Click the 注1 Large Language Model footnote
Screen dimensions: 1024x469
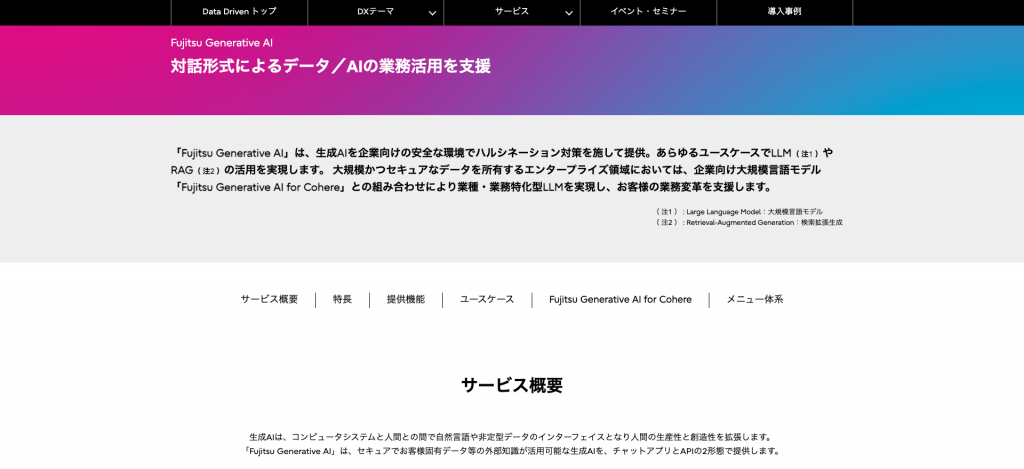coord(739,212)
